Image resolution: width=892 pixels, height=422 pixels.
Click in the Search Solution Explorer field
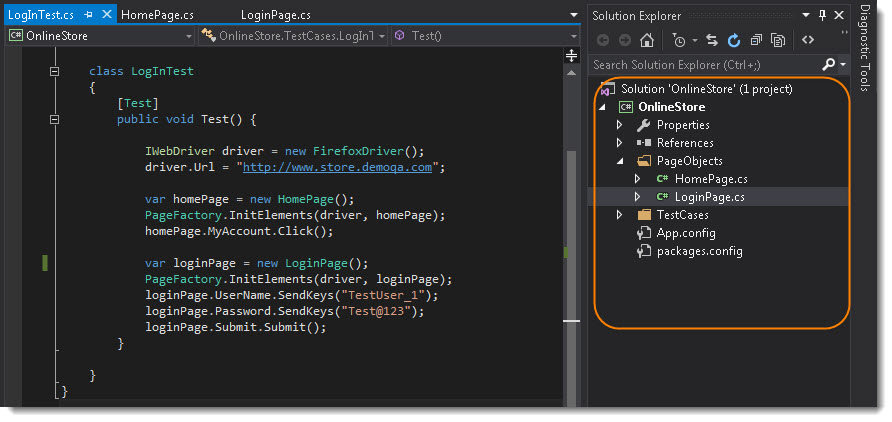(700, 65)
